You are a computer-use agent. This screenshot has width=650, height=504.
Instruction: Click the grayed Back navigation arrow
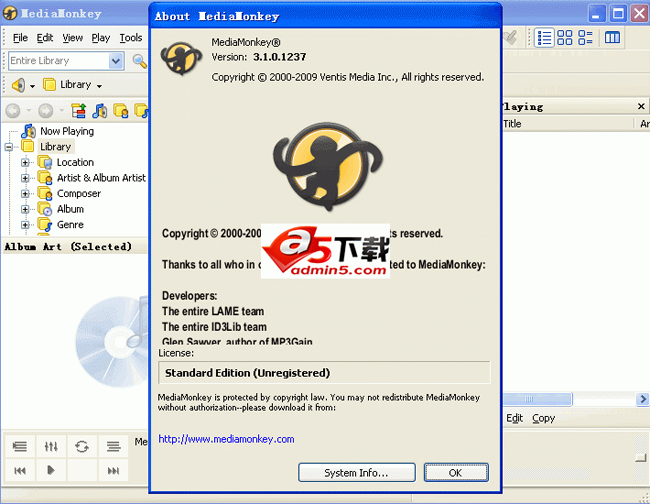pos(13,111)
